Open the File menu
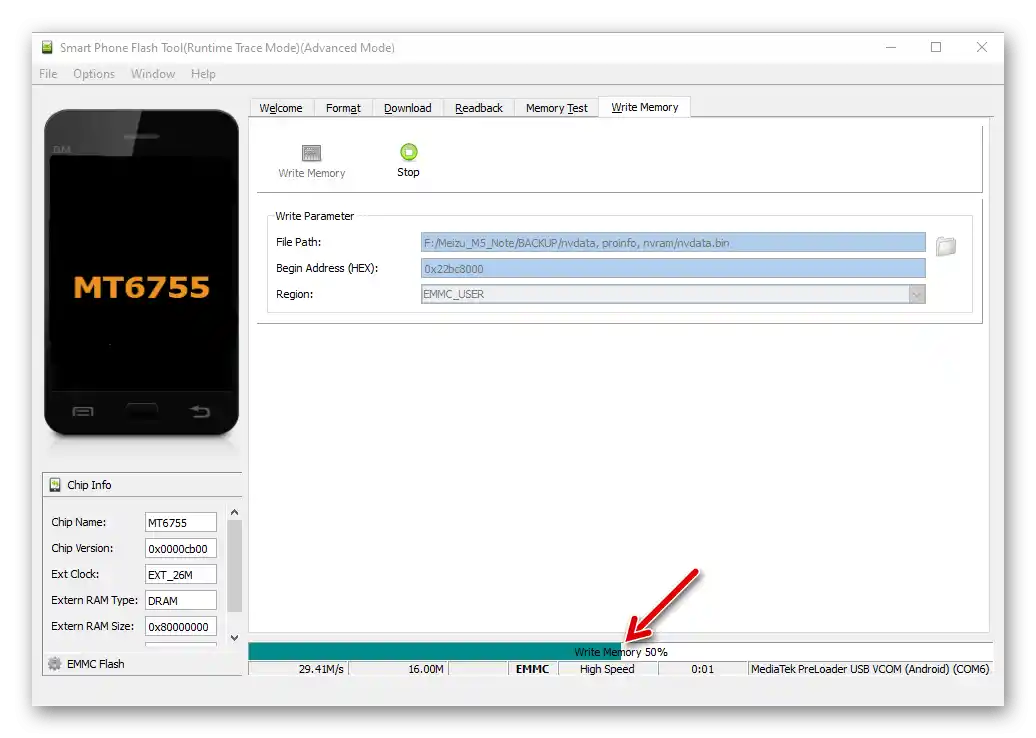Image resolution: width=1036 pixels, height=738 pixels. (48, 74)
